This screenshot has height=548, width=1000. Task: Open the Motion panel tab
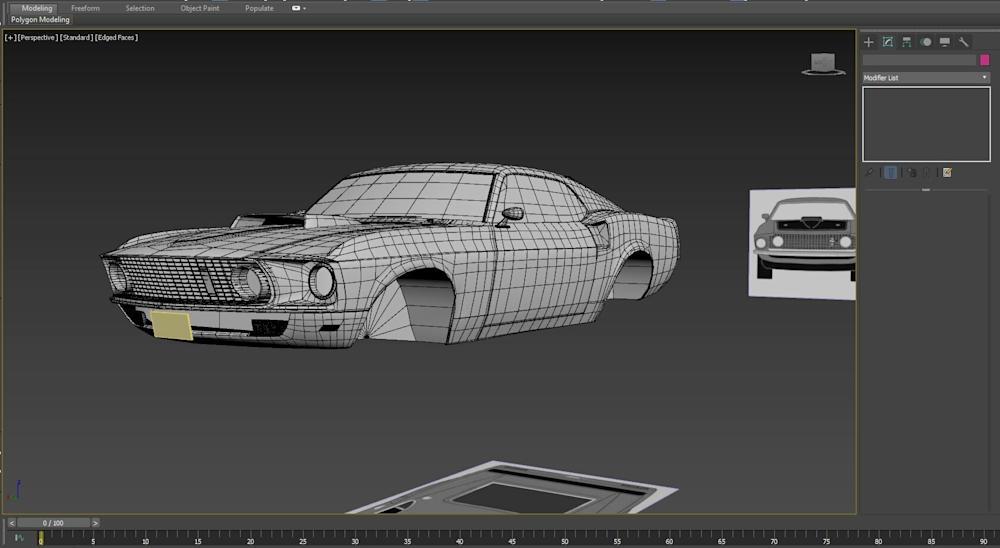pos(925,42)
